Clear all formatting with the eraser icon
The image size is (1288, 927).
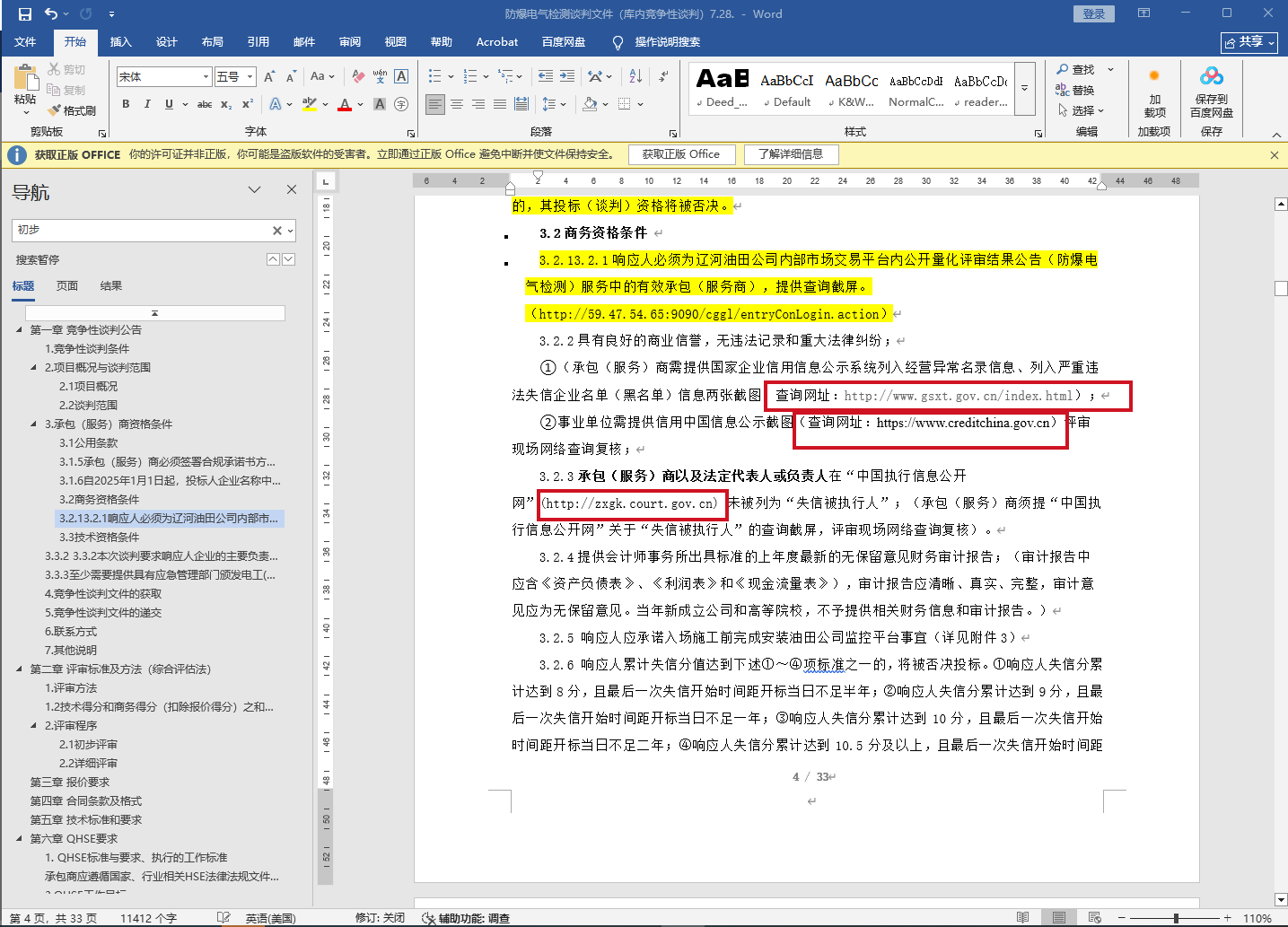358,77
